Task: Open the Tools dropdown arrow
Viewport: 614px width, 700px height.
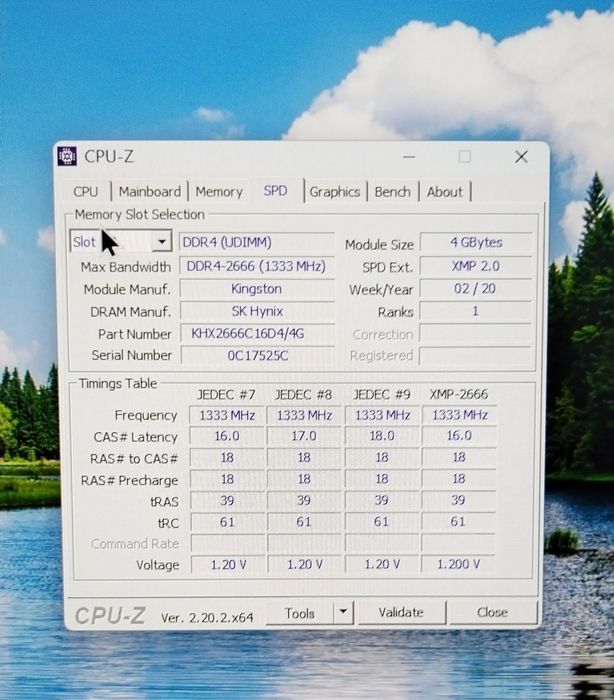Action: click(x=343, y=612)
